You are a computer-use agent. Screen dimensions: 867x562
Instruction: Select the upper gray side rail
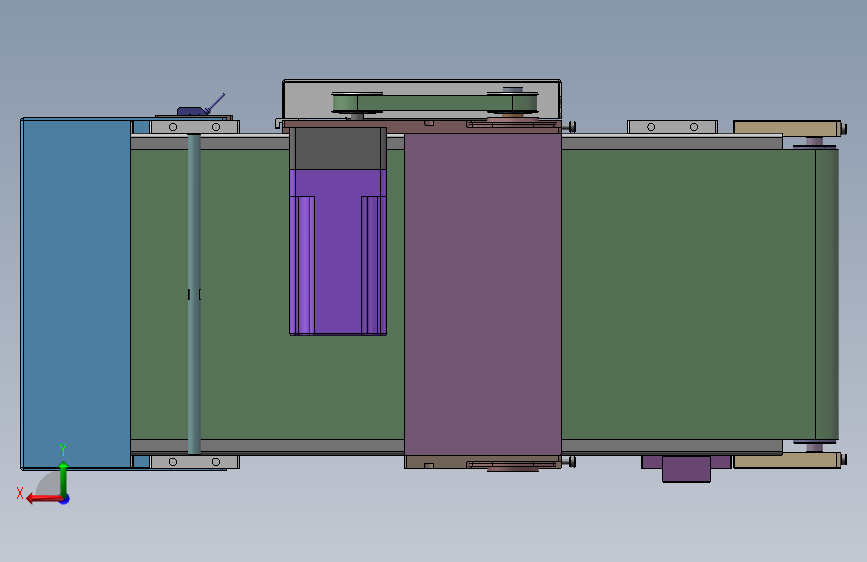pos(672,143)
